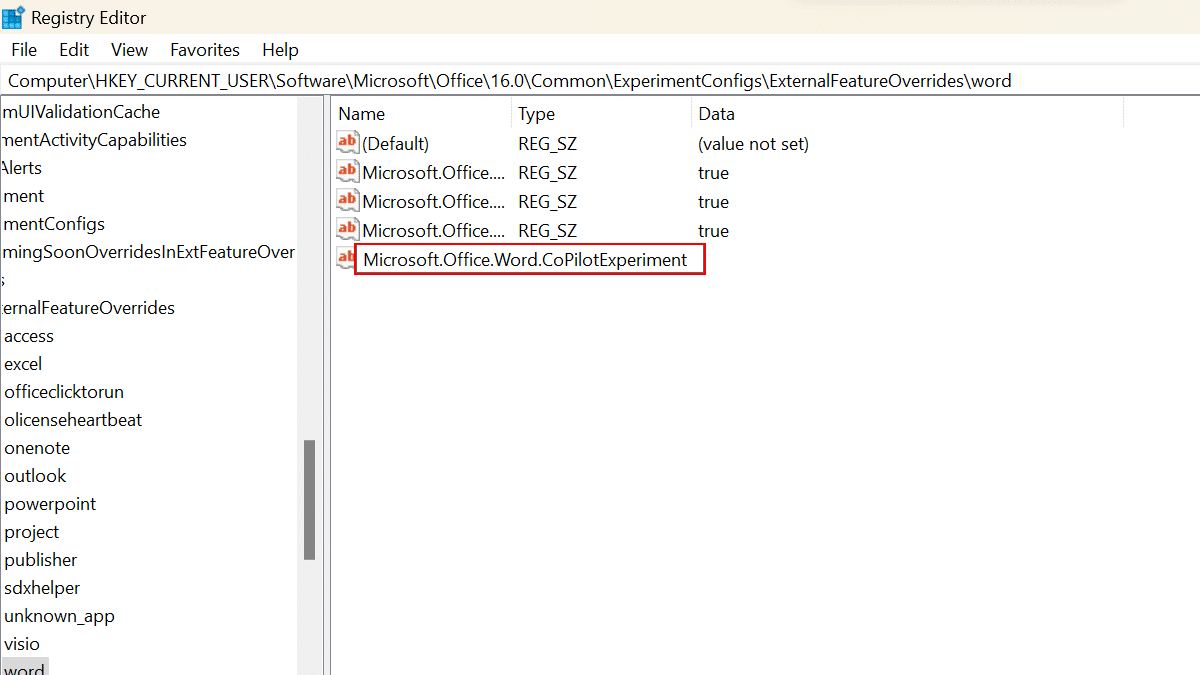Open the Help menu
1200x675 pixels.
[280, 49]
